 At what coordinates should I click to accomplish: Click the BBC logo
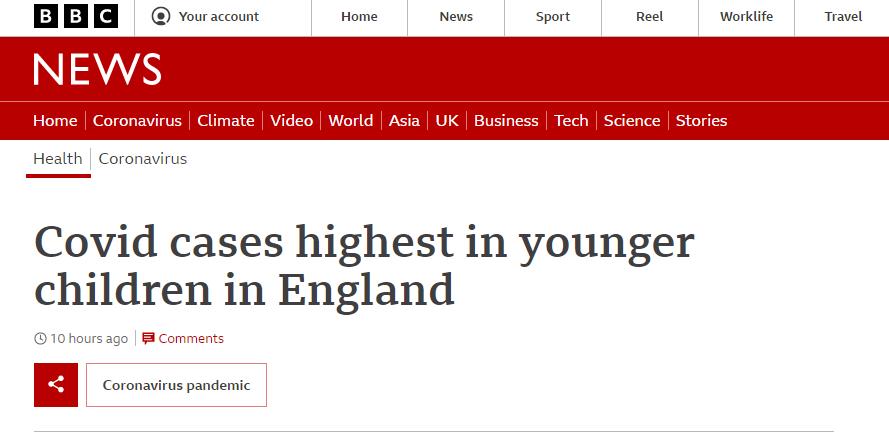point(76,16)
